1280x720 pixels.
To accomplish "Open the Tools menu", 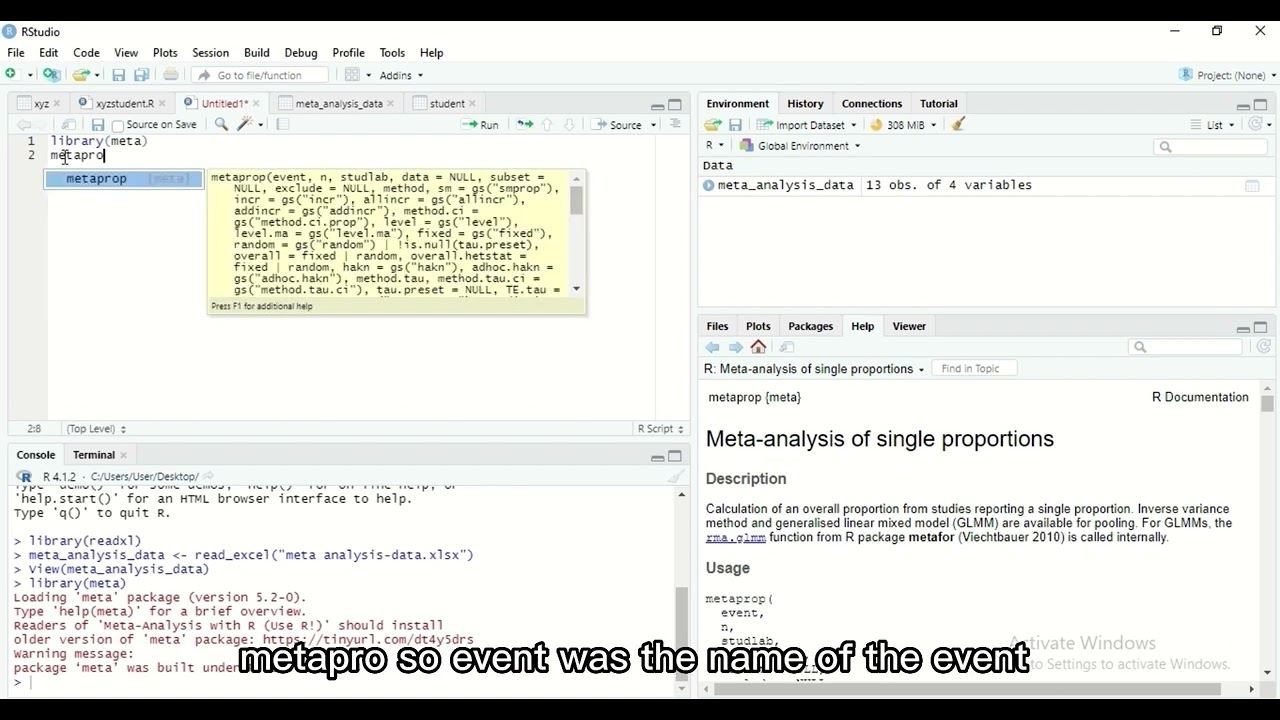I will (x=392, y=53).
